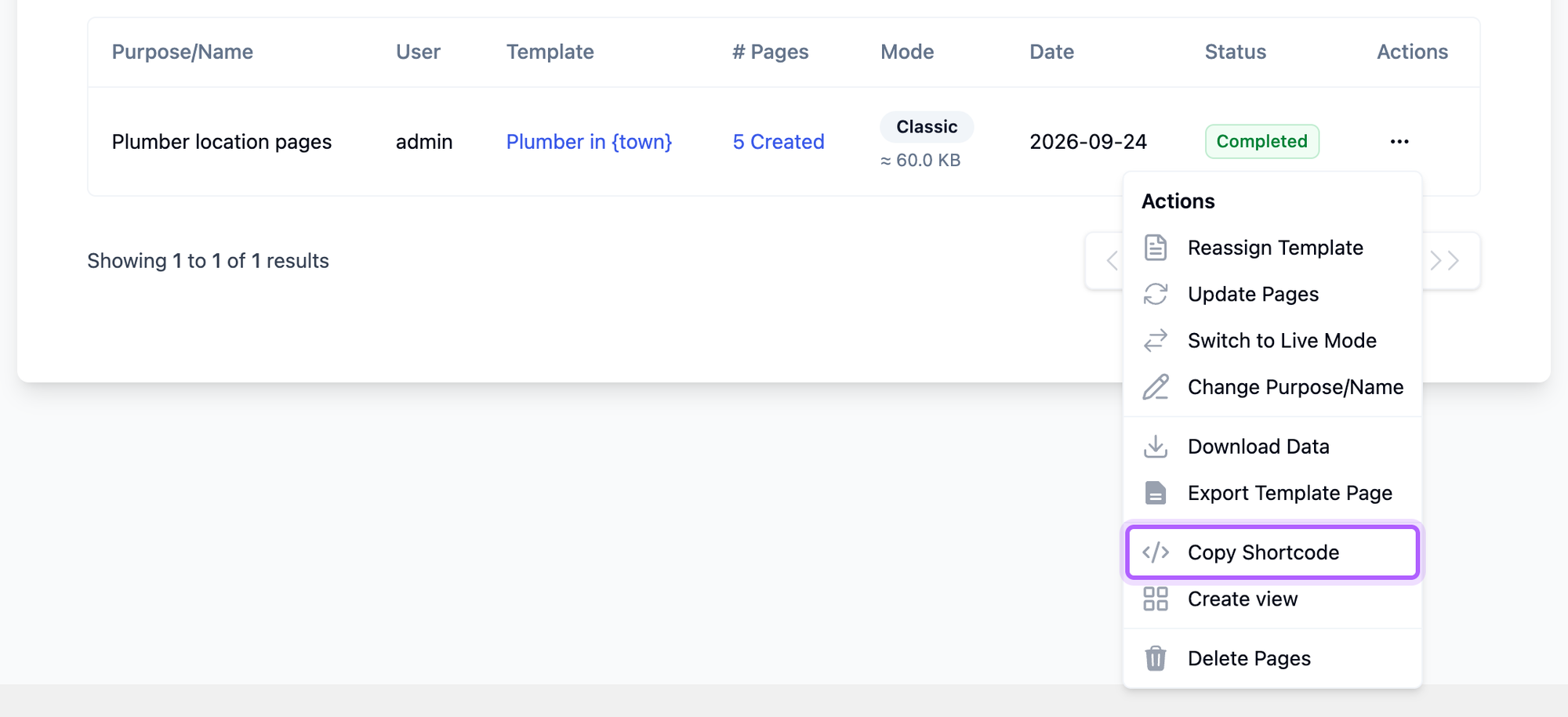
Task: Choose Update Pages in the Actions menu
Action: tap(1272, 294)
